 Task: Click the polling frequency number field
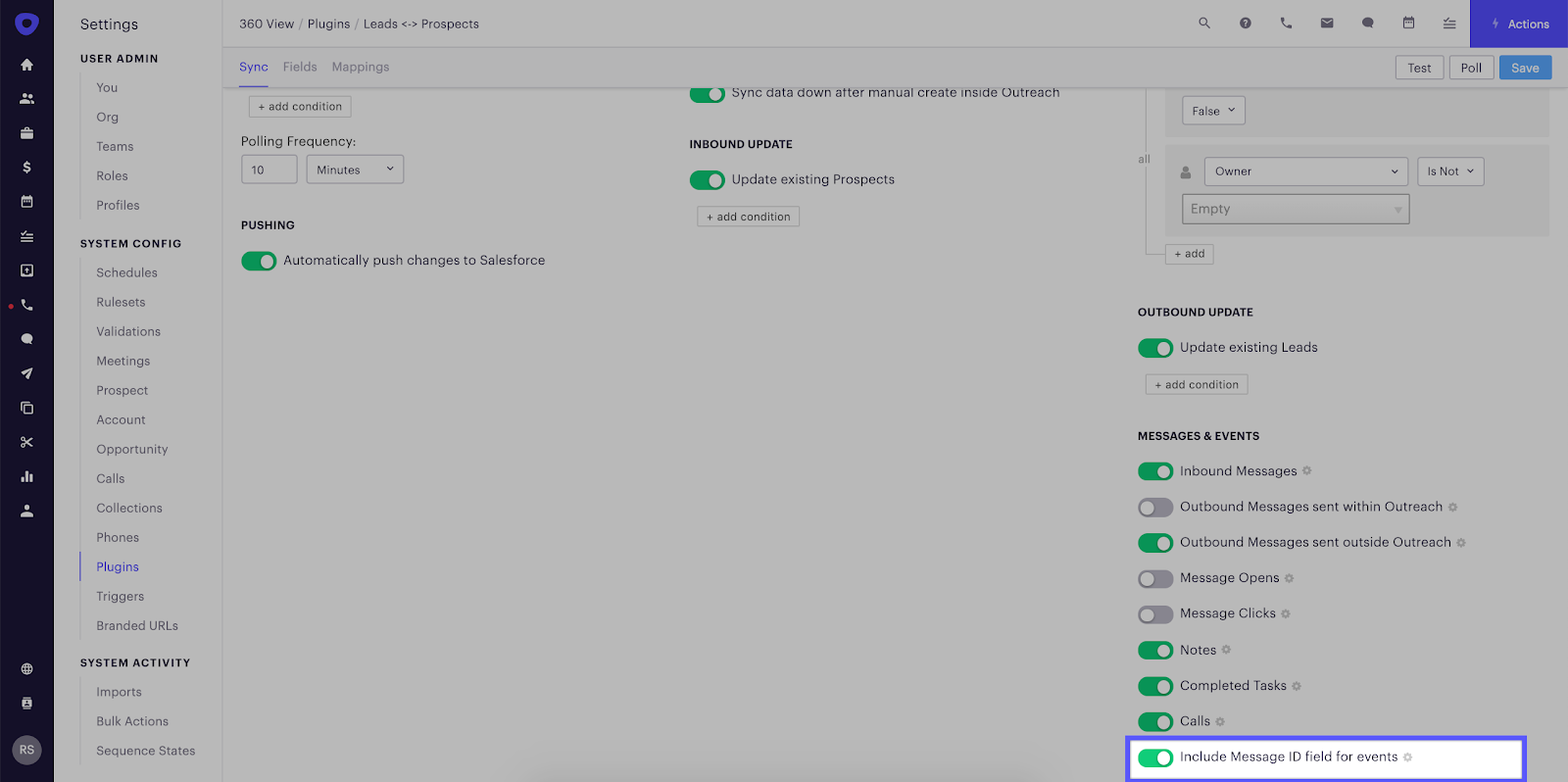coord(269,170)
